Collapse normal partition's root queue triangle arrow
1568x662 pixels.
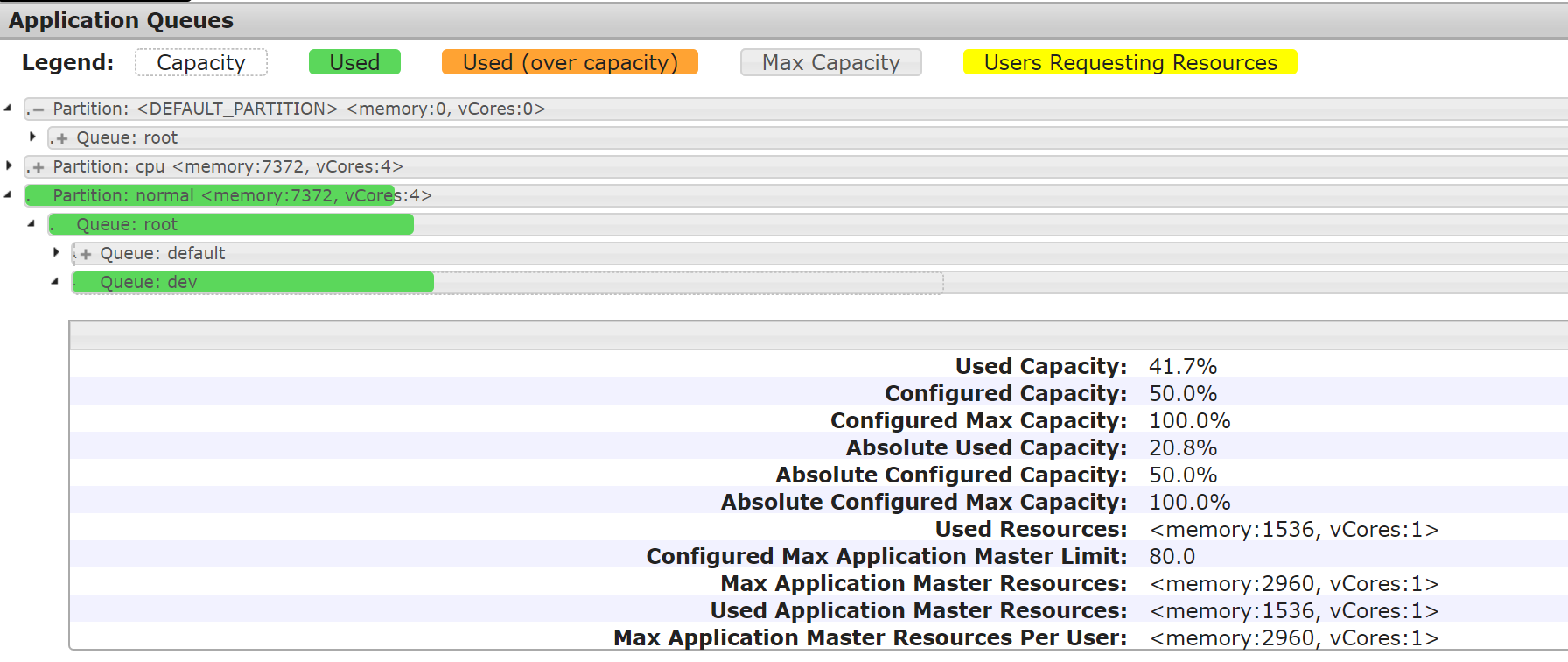[x=31, y=224]
